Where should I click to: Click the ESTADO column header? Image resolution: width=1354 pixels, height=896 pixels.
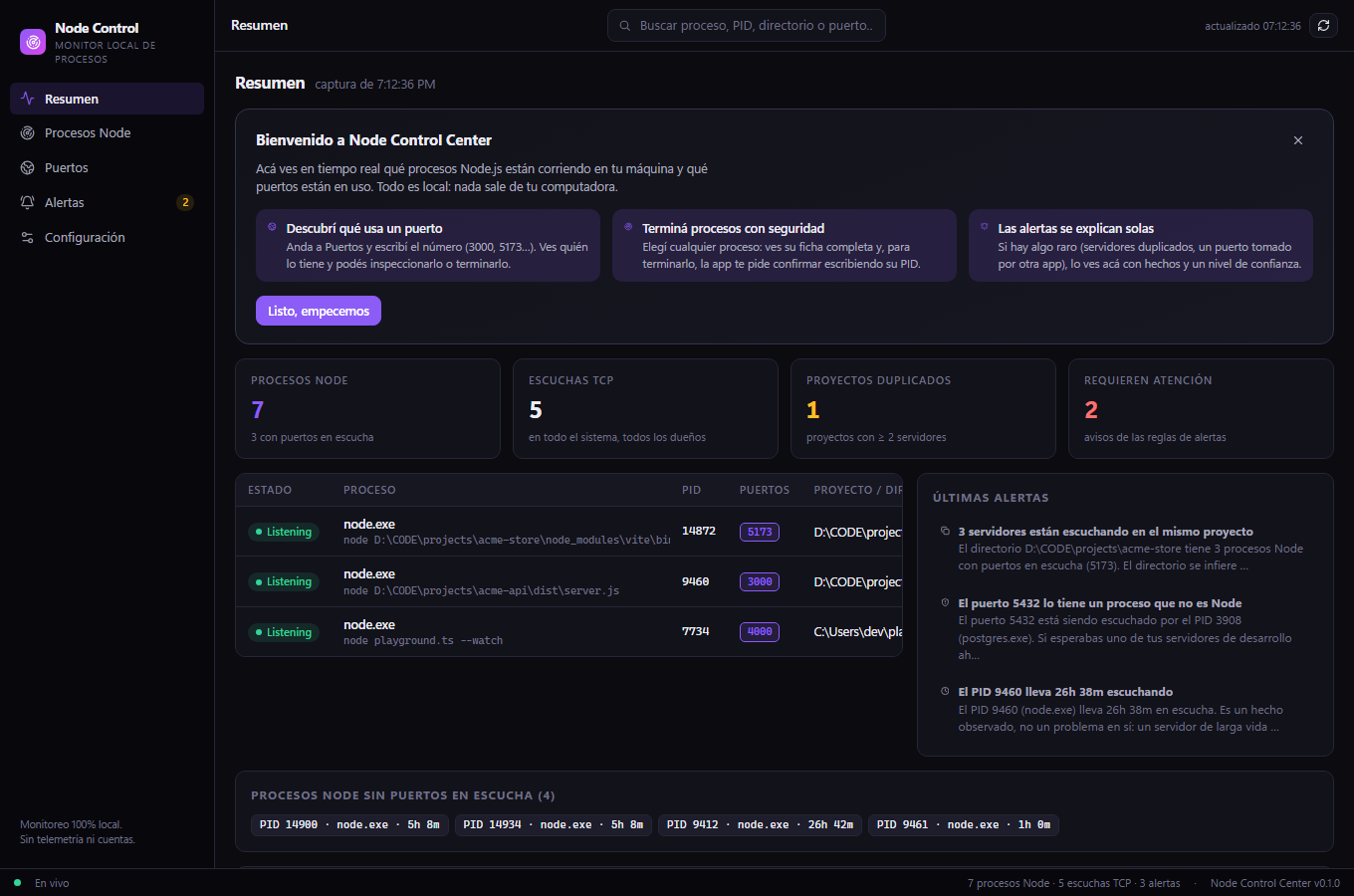pyautogui.click(x=270, y=490)
